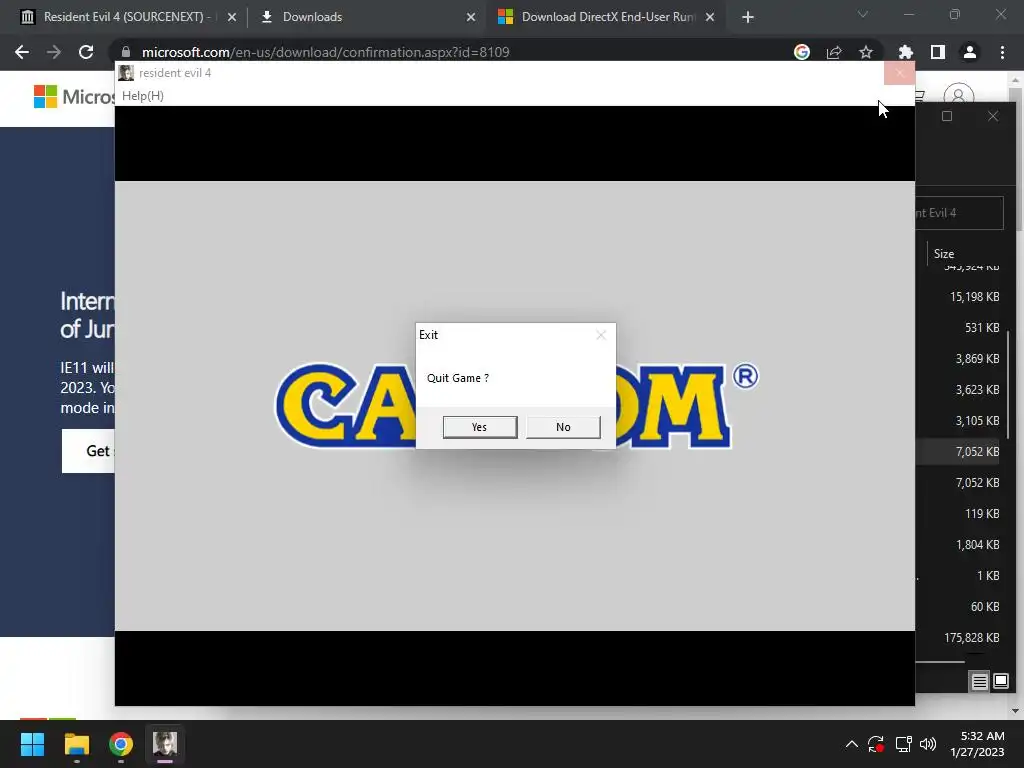Close the Downloads tab
The height and width of the screenshot is (768, 1024).
[x=471, y=17]
